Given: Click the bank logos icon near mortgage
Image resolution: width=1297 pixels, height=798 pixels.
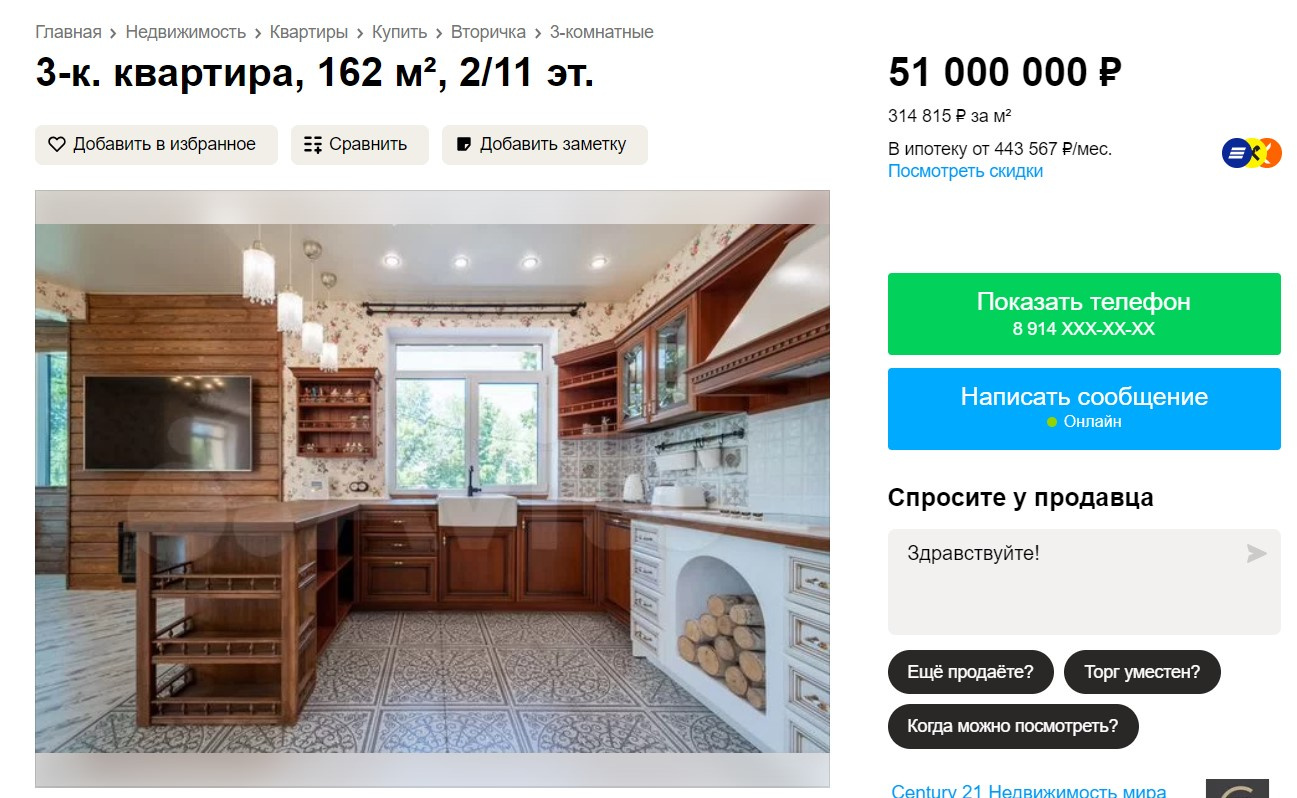Looking at the screenshot, I should tap(1252, 153).
